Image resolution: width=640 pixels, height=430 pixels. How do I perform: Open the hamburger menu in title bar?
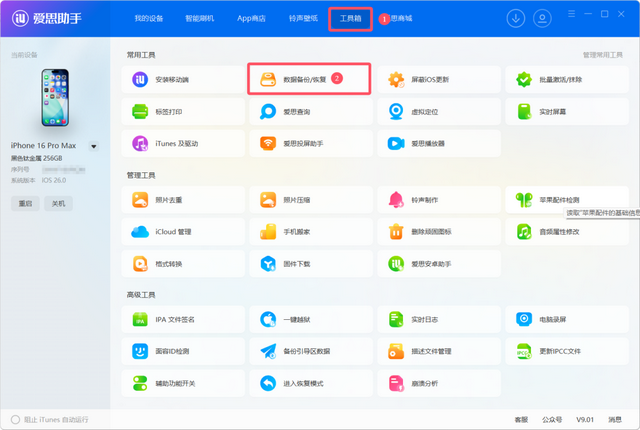[x=571, y=14]
